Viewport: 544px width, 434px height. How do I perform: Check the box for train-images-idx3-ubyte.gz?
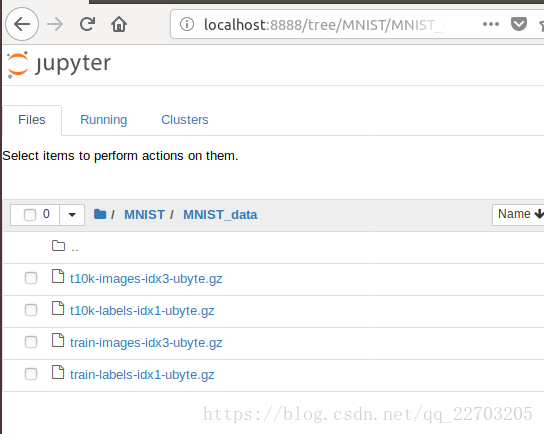point(31,342)
